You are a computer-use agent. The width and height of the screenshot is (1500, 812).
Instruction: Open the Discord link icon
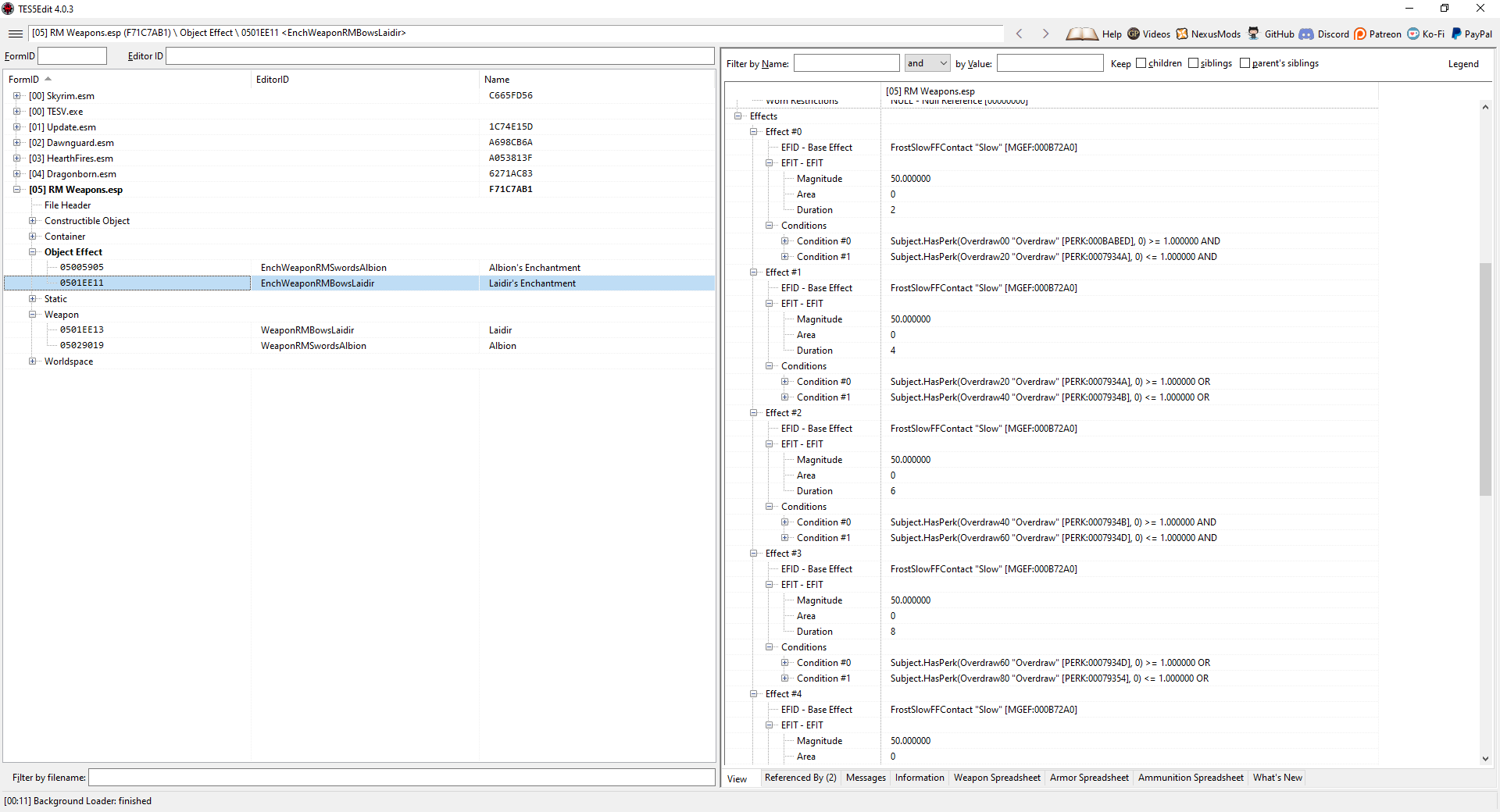pyautogui.click(x=1306, y=34)
